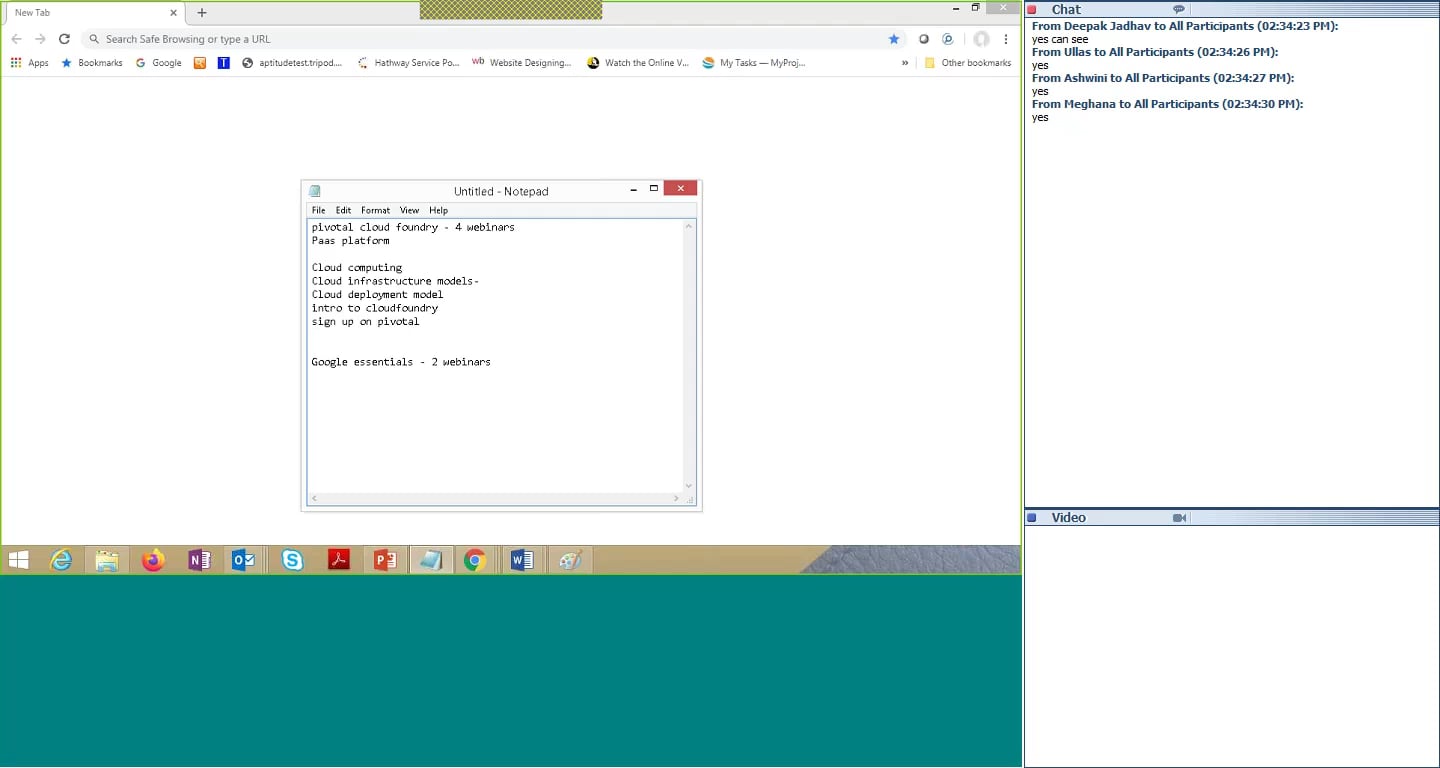Go back in Chrome browser
The width and height of the screenshot is (1440, 768).
pos(16,39)
